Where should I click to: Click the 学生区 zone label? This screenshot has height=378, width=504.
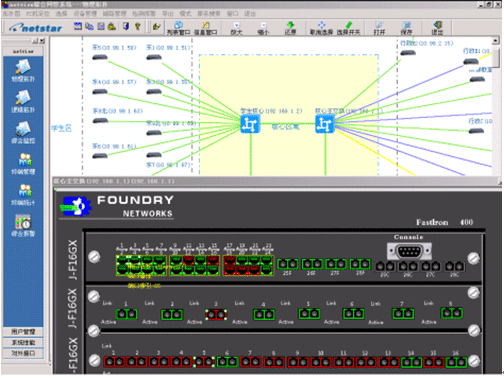point(61,128)
